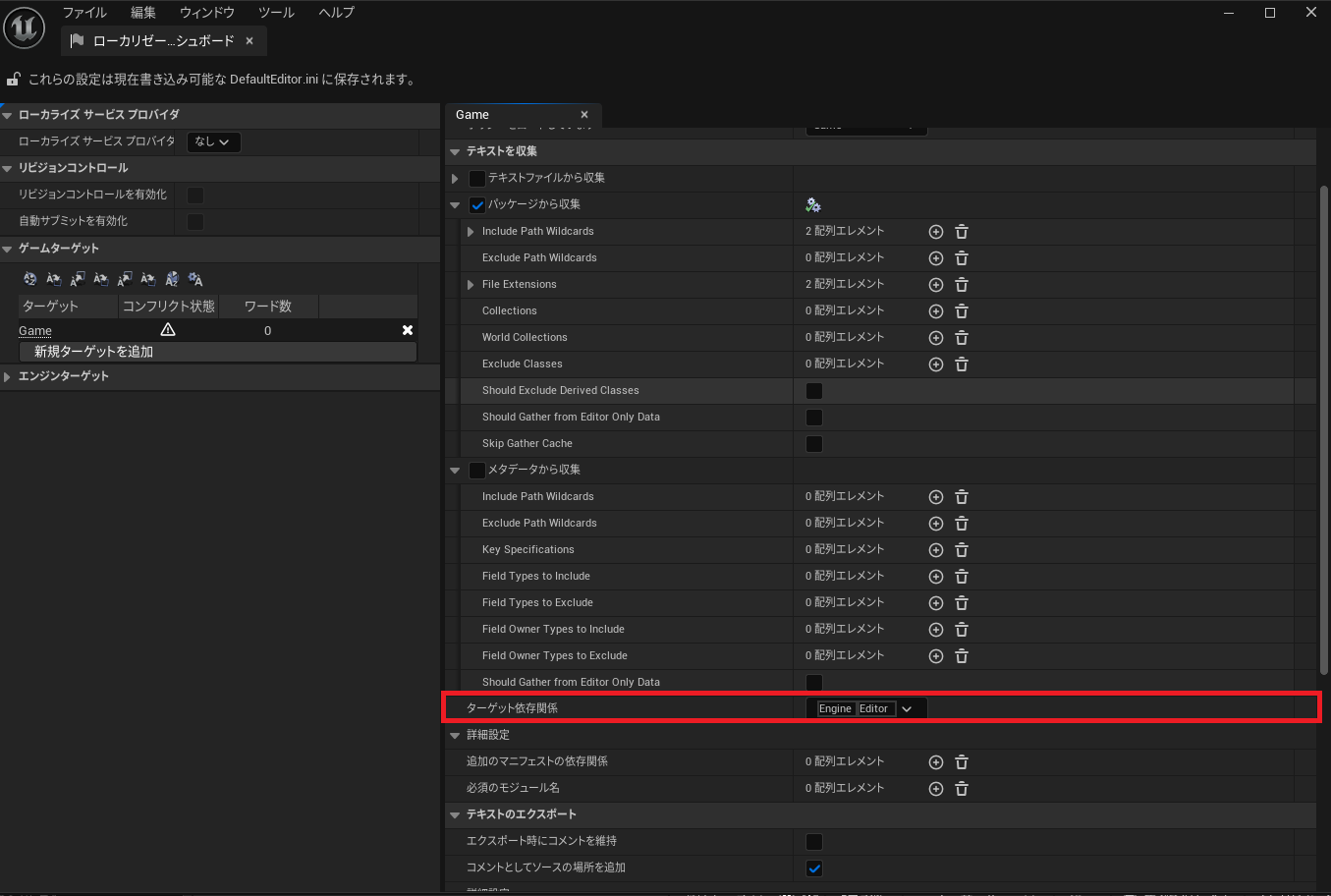The image size is (1331, 896).
Task: Add element to packages Include Path Wildcards
Action: (936, 232)
